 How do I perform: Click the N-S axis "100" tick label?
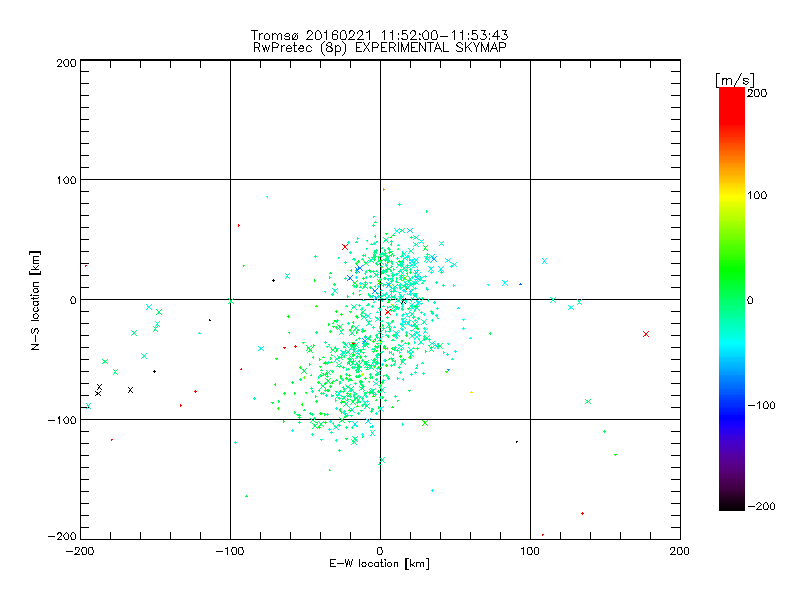click(66, 181)
